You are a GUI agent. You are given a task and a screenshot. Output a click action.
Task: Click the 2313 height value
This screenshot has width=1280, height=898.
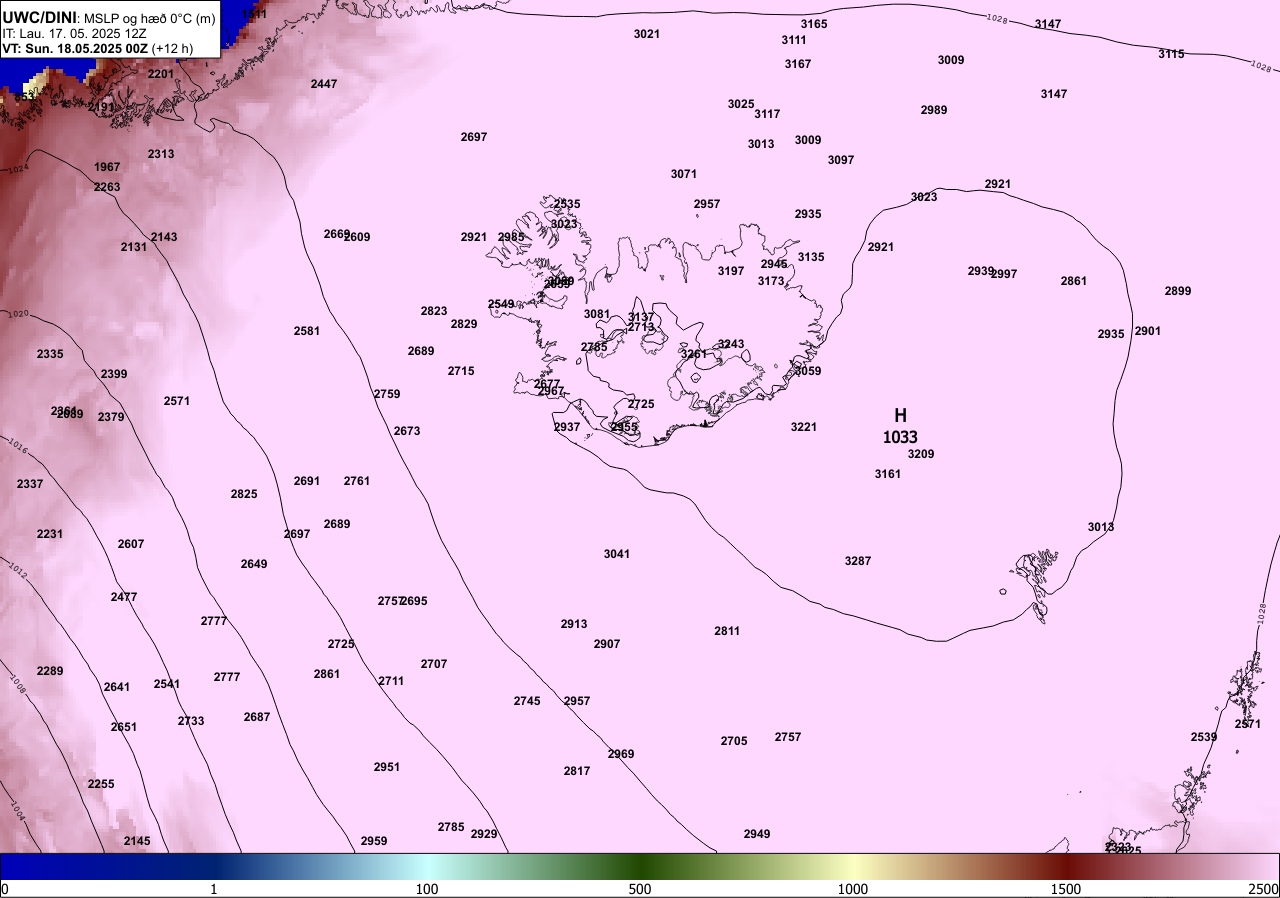tap(161, 154)
